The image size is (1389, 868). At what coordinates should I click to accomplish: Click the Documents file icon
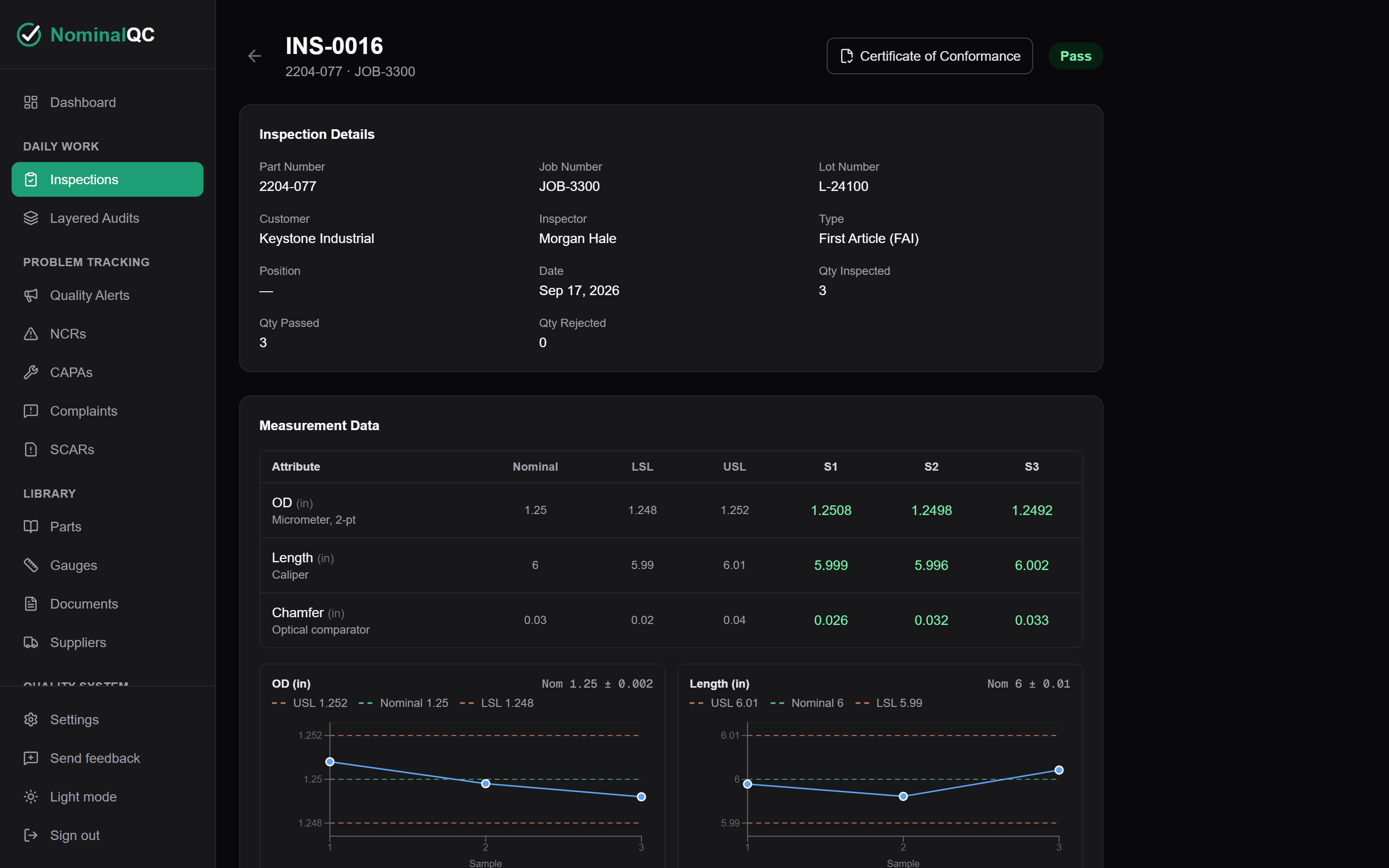click(31, 604)
